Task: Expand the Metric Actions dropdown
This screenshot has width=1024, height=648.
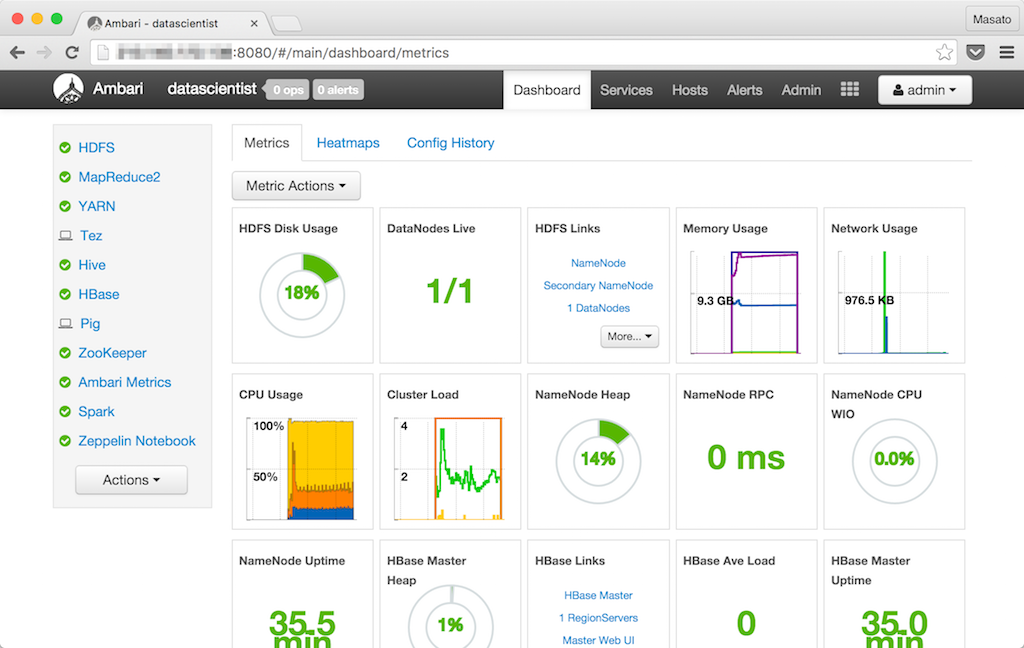Action: pos(296,186)
